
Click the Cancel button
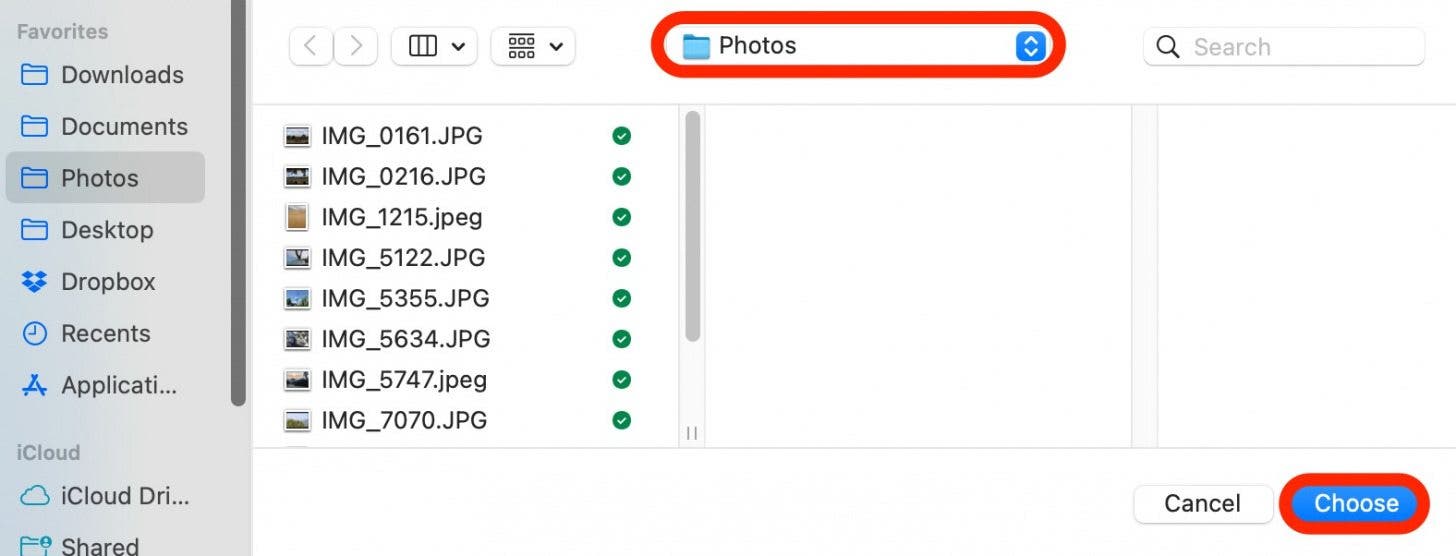click(x=1202, y=503)
